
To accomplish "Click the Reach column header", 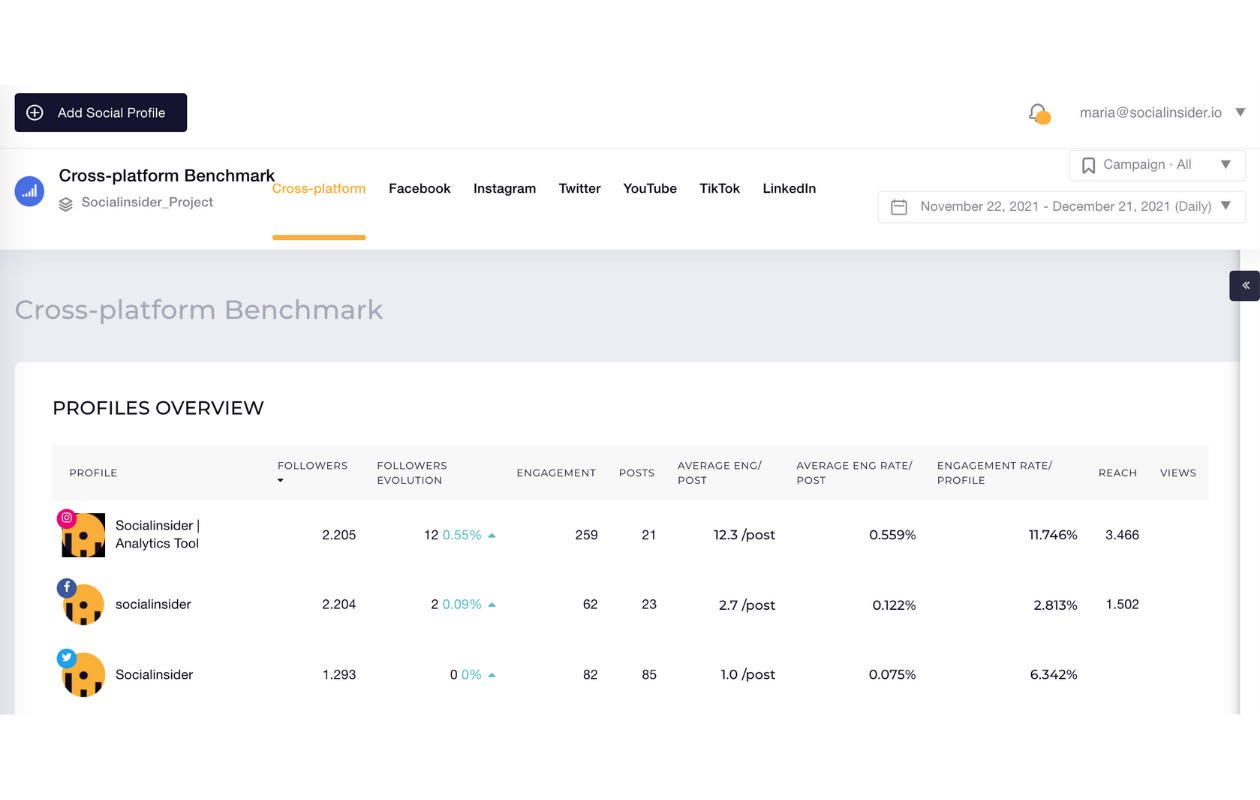I will 1118,473.
